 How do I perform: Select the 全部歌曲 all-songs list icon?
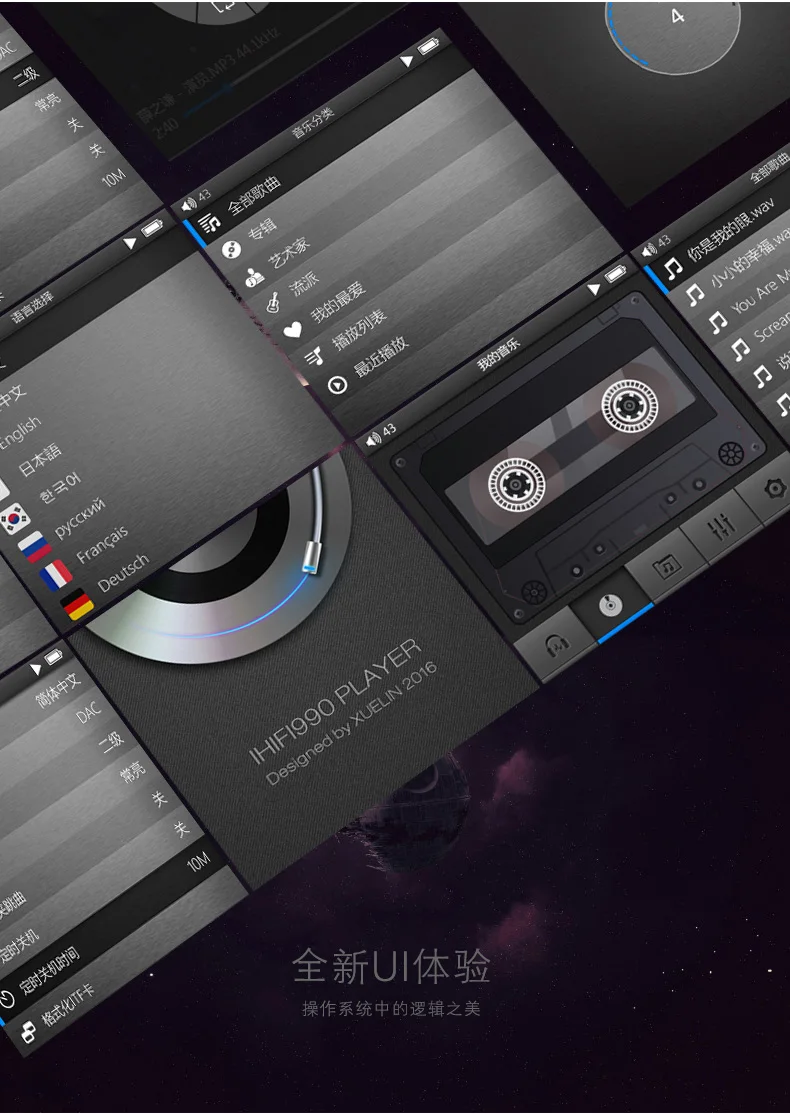pos(210,225)
